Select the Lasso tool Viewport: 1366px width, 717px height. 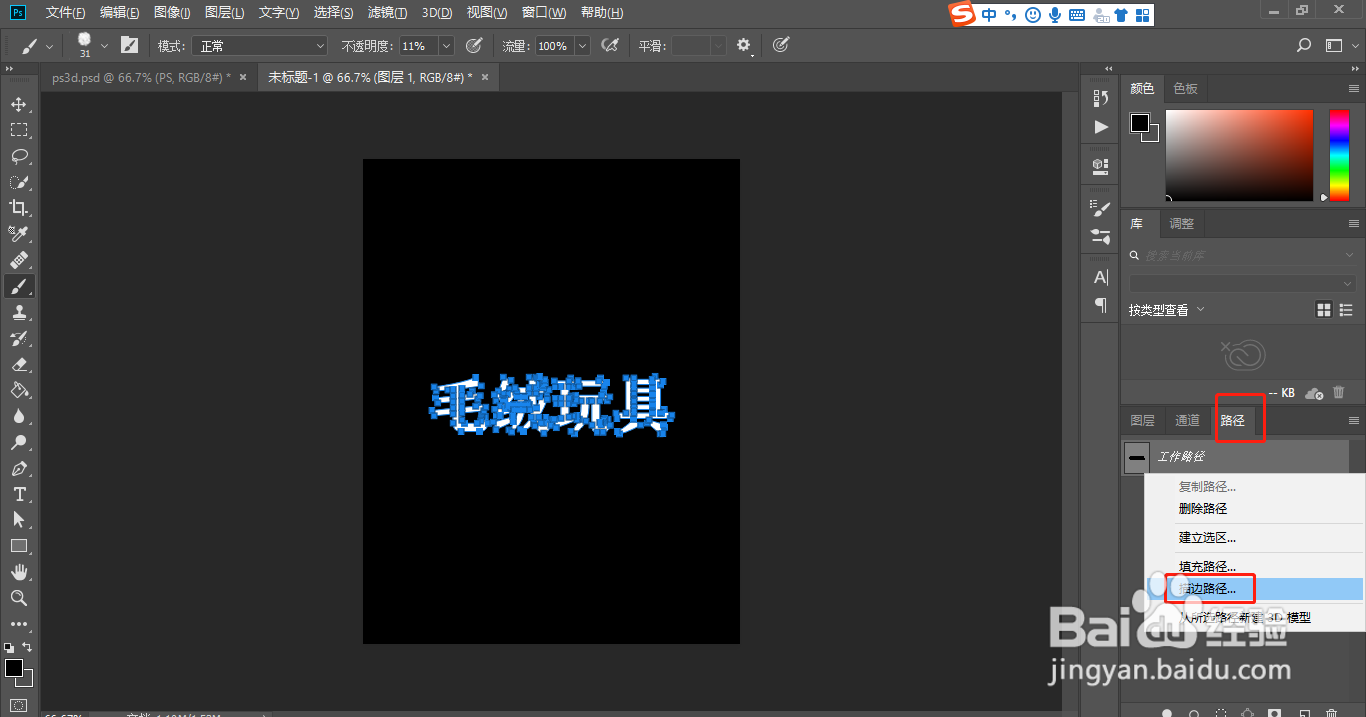[18, 155]
